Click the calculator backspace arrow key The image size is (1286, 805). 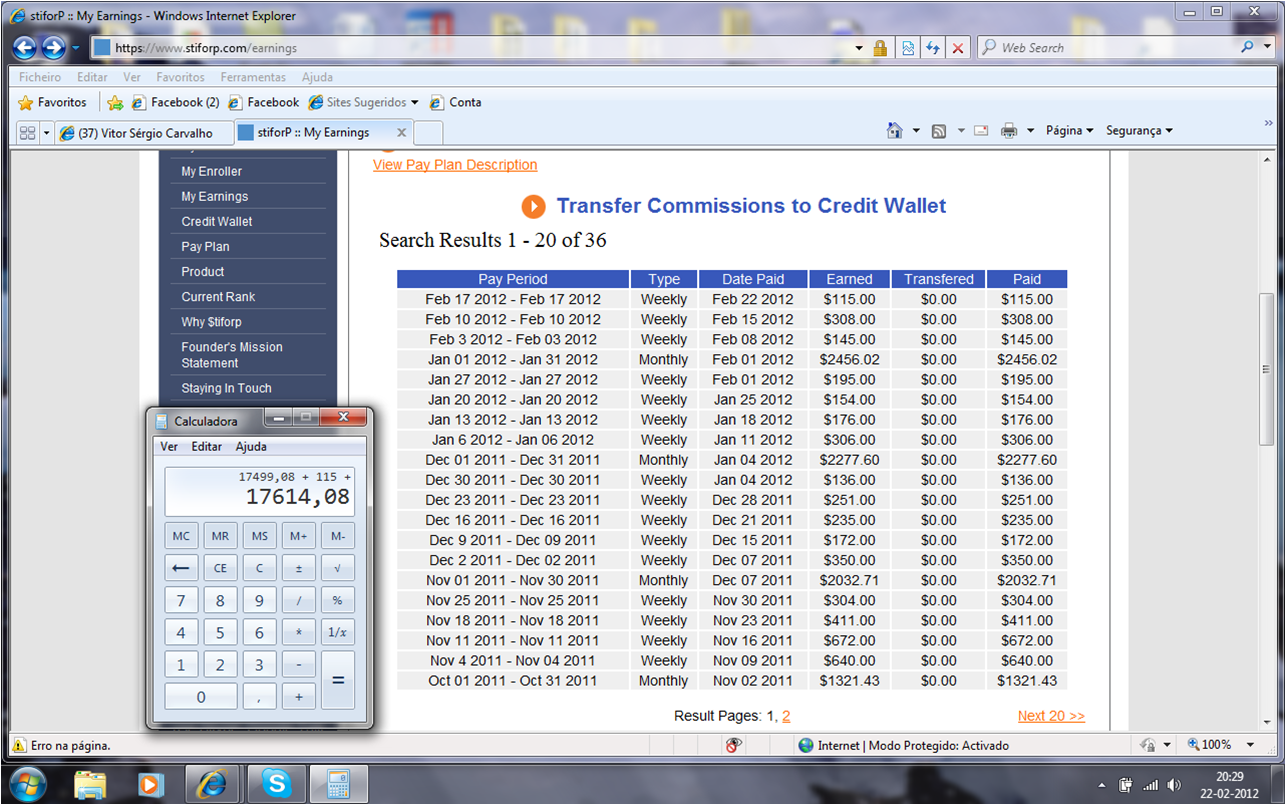pos(181,568)
